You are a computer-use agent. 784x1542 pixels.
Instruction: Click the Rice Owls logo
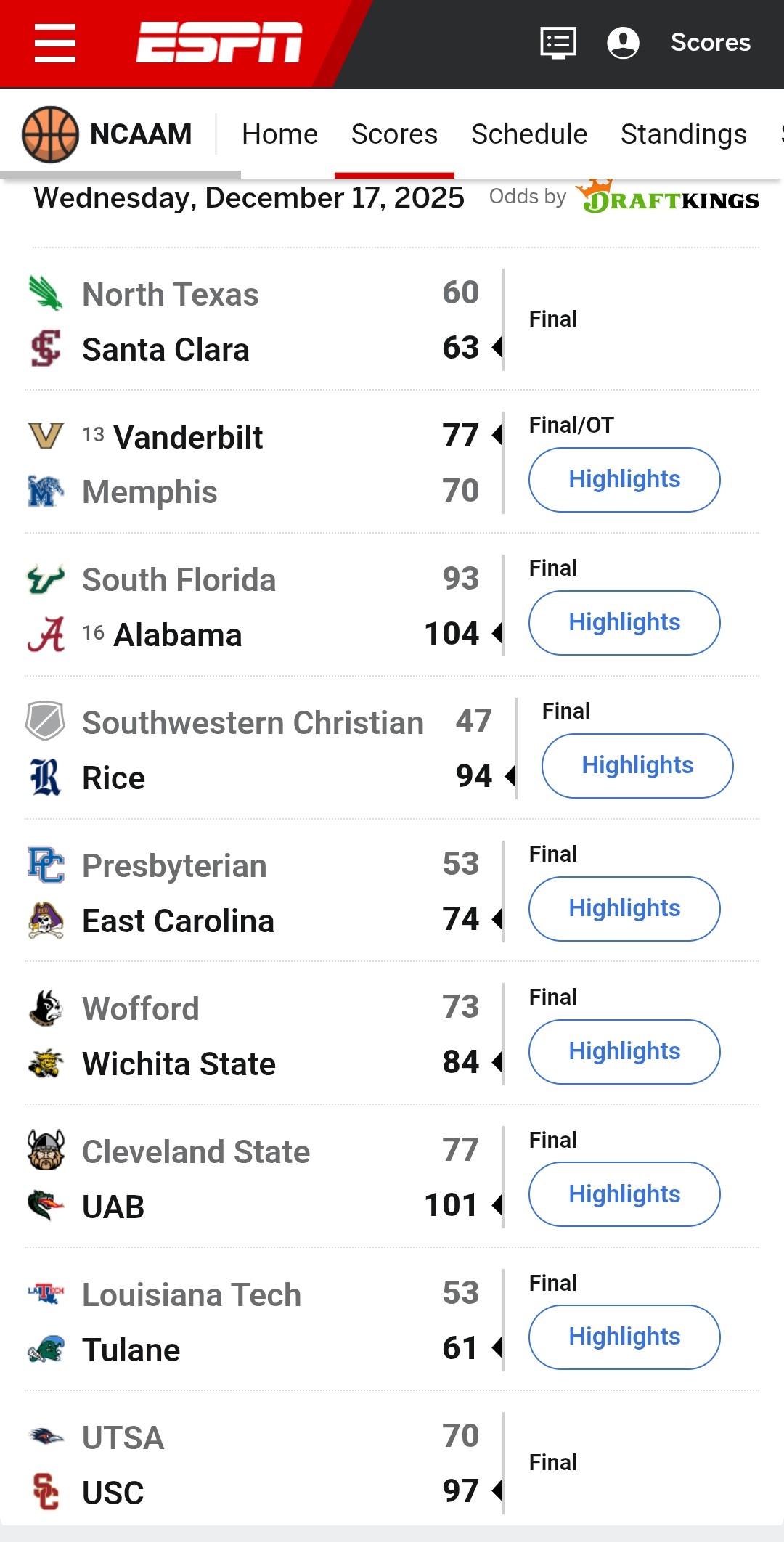46,778
